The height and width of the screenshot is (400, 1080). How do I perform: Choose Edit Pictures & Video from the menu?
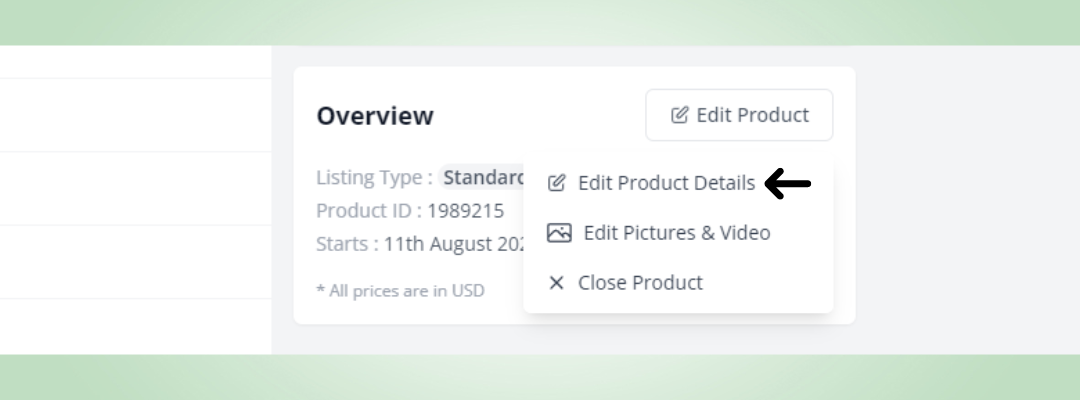pos(676,233)
